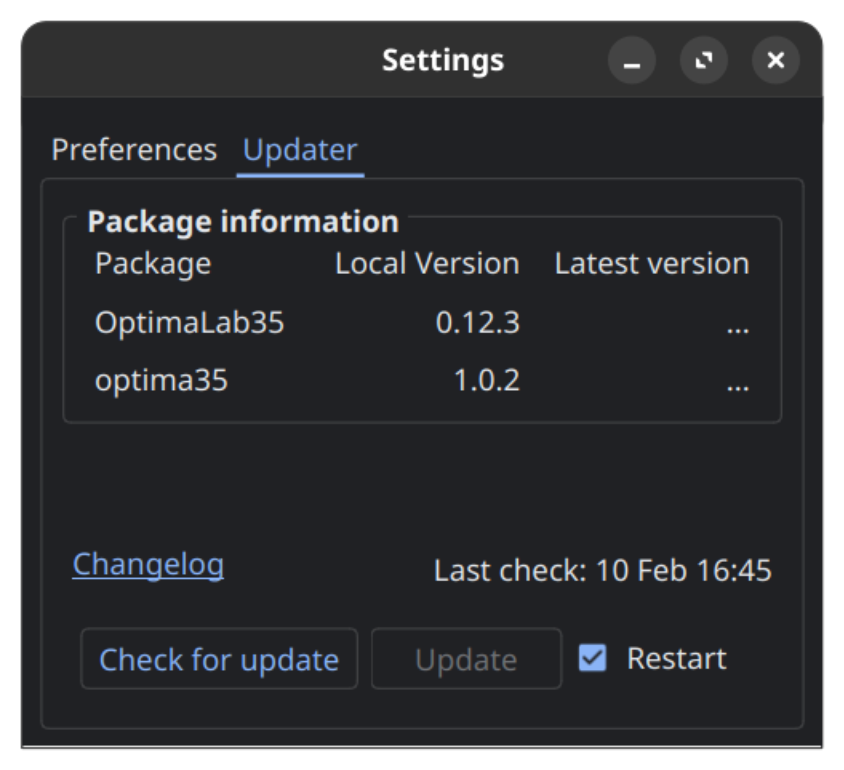This screenshot has height=770, width=844.
Task: Click the optima35 package name
Action: tap(161, 381)
